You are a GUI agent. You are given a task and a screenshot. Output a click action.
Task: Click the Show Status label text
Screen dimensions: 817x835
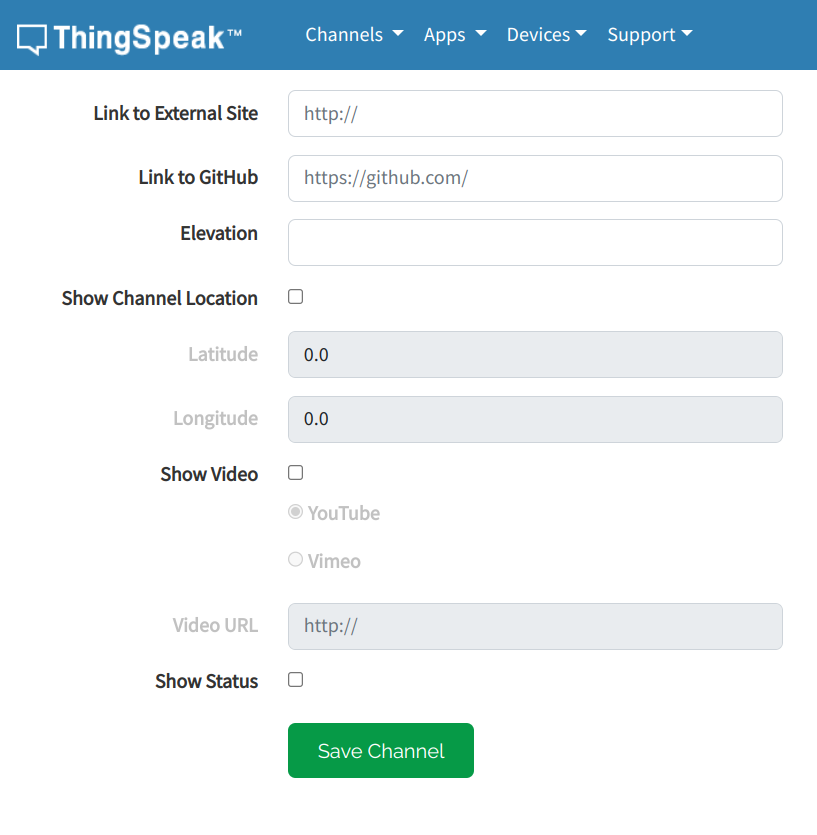pos(207,681)
